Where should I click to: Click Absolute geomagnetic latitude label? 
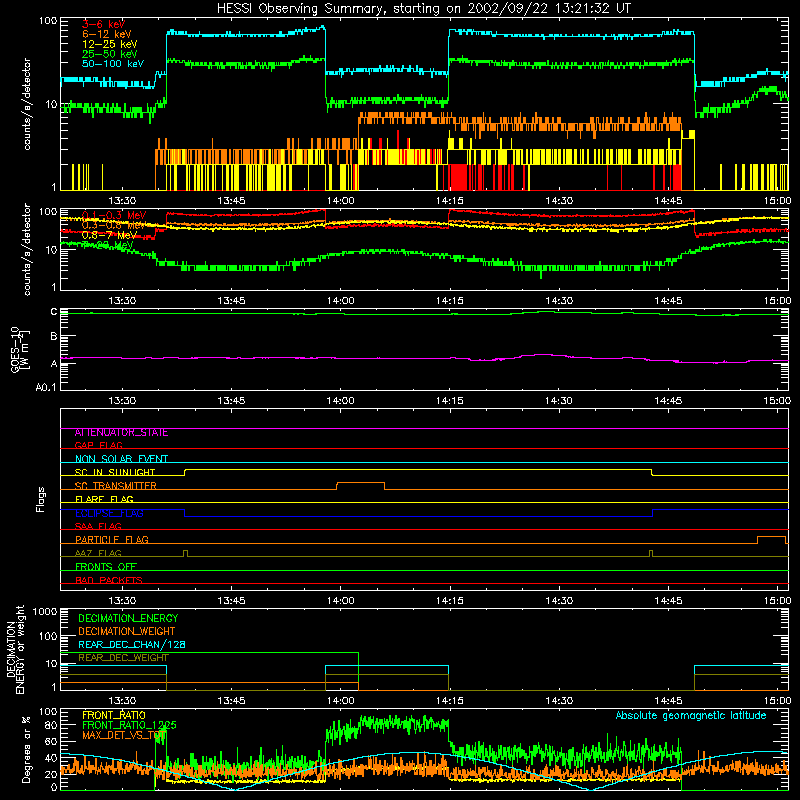pyautogui.click(x=691, y=716)
